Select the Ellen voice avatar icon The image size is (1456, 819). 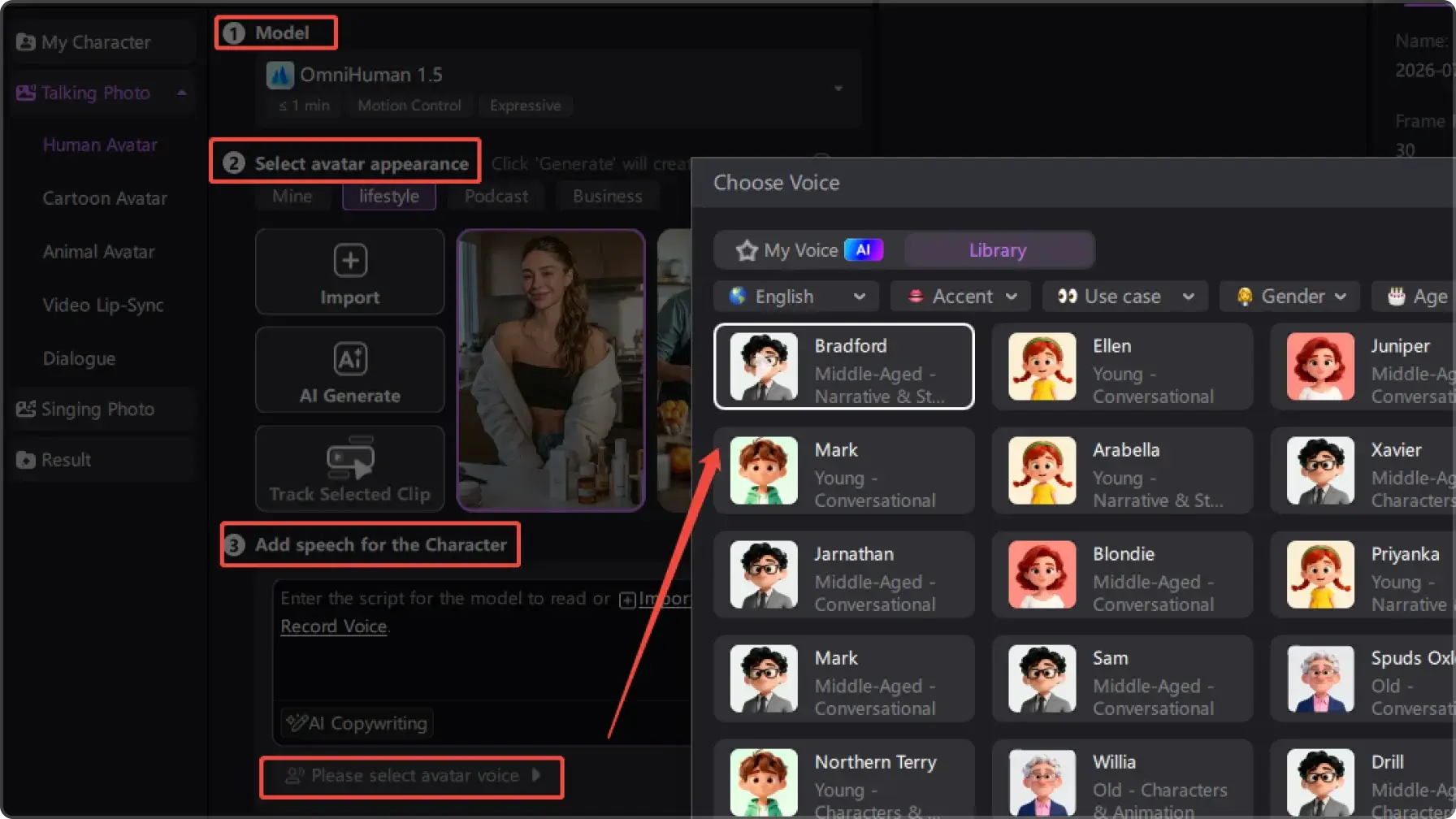coord(1042,367)
